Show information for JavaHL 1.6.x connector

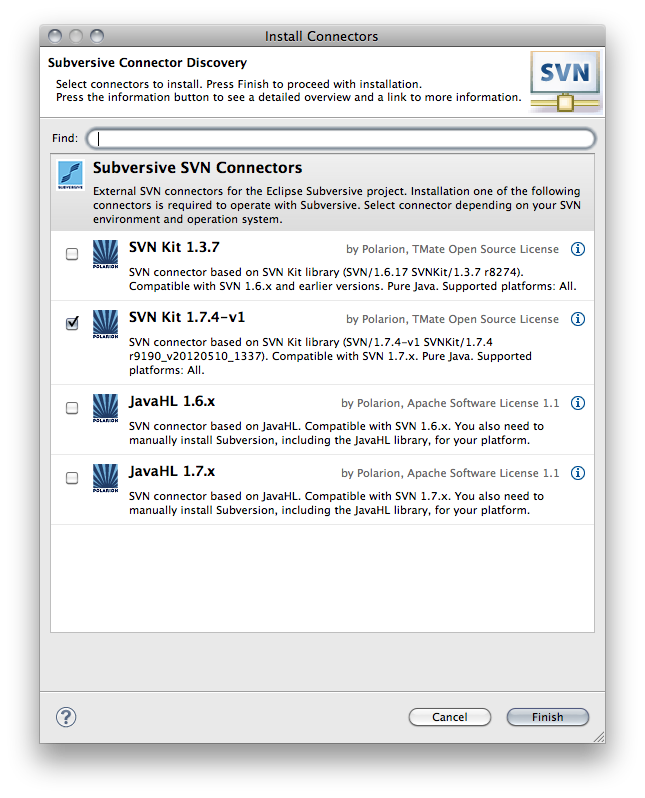[x=577, y=403]
